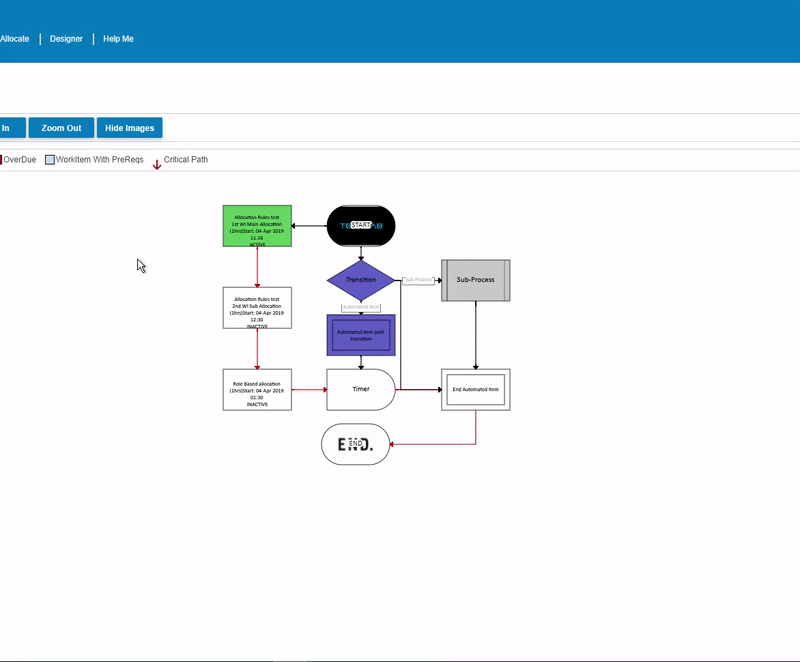Image resolution: width=800 pixels, height=662 pixels.
Task: Select the Automated item post transition node
Action: click(361, 335)
